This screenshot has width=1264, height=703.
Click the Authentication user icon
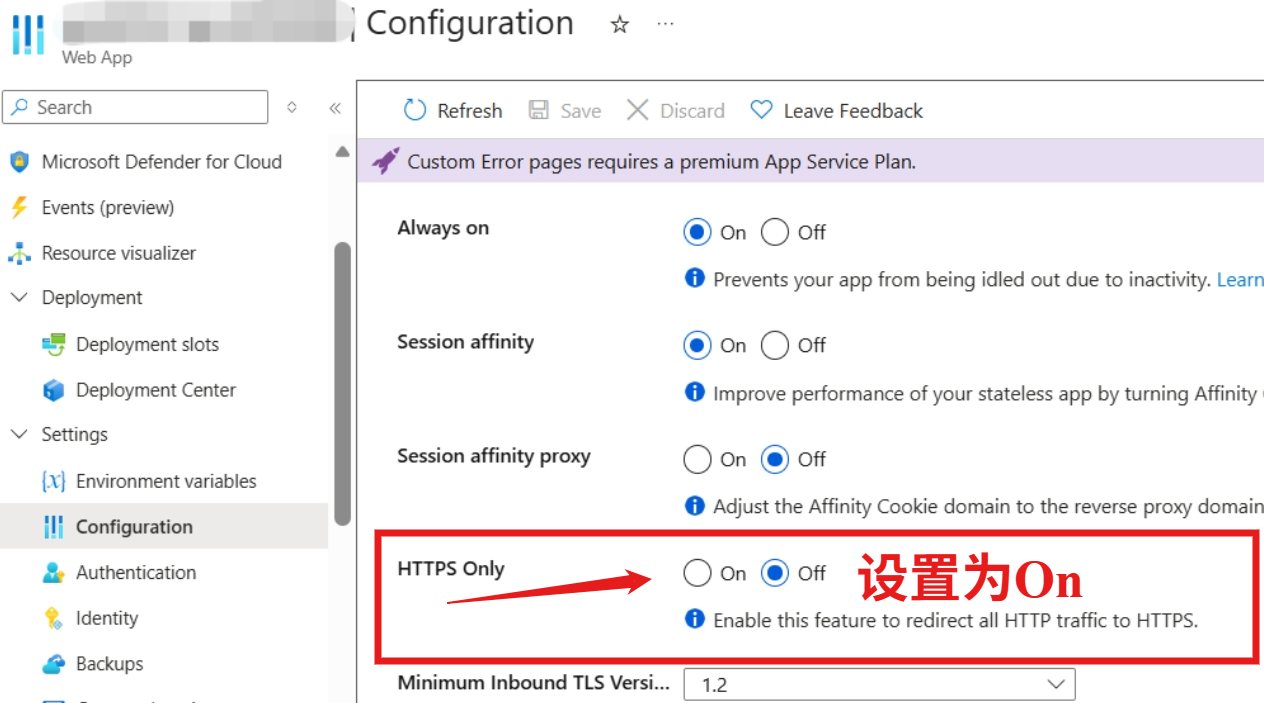54,572
